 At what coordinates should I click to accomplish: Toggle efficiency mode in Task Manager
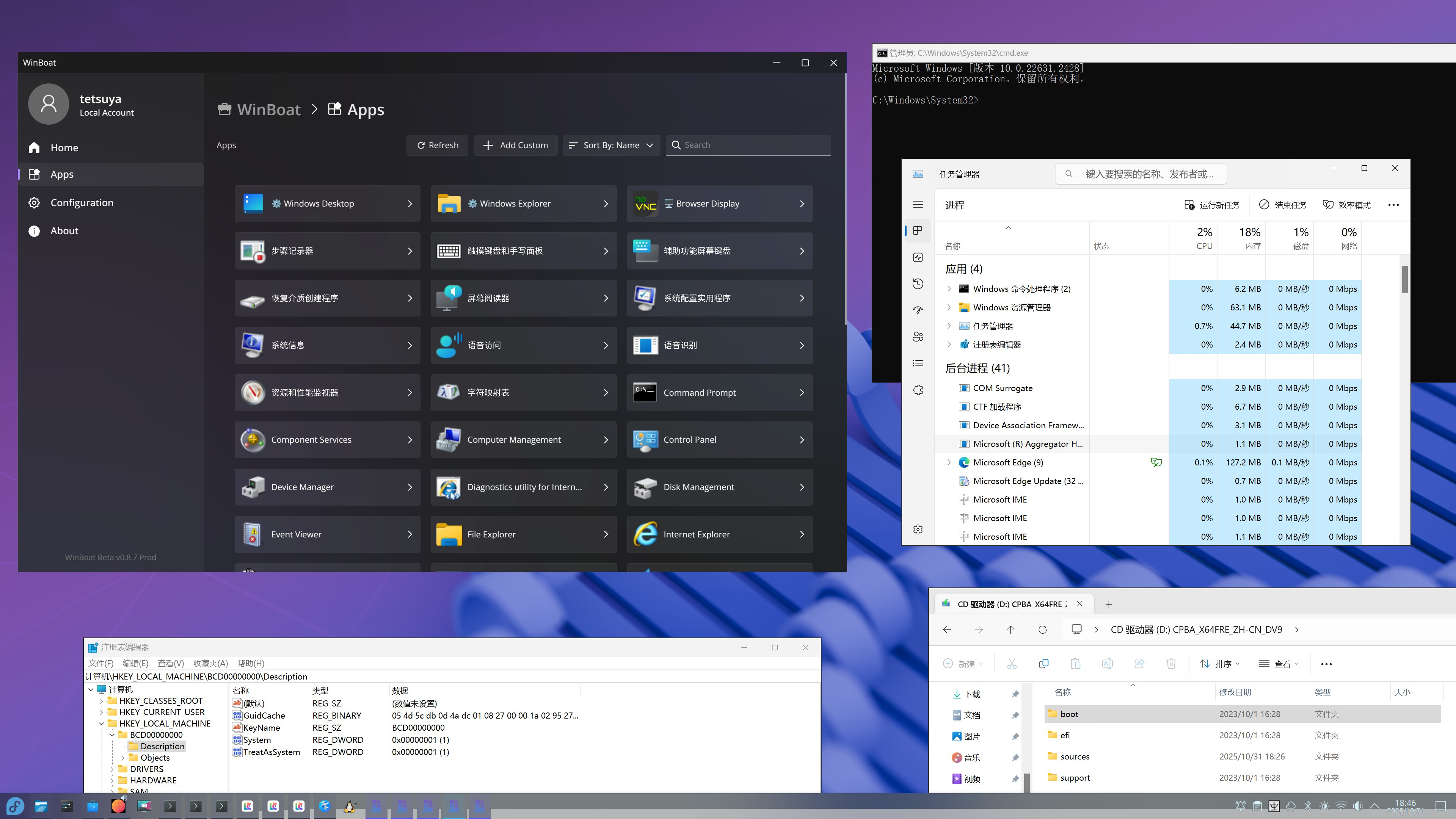coord(1346,205)
